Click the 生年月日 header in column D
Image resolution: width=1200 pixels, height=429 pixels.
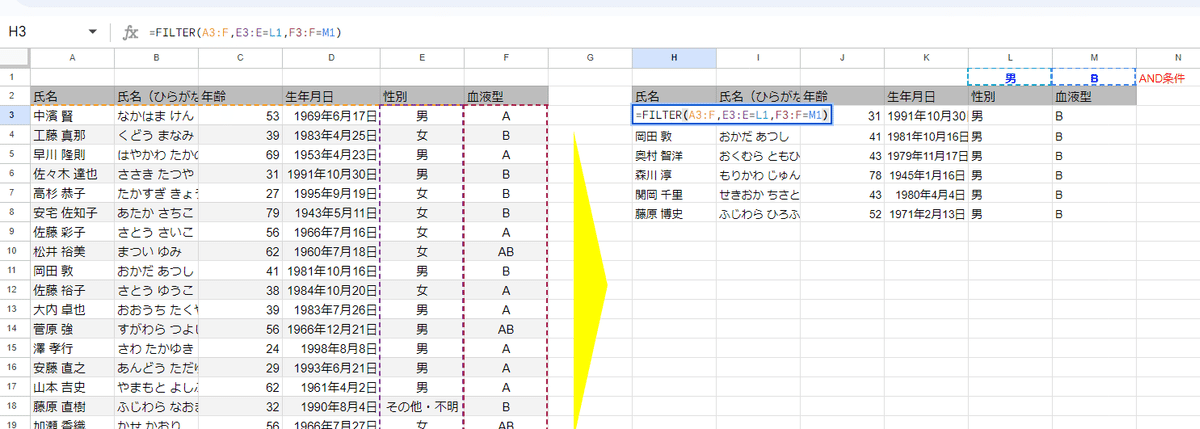tap(331, 97)
